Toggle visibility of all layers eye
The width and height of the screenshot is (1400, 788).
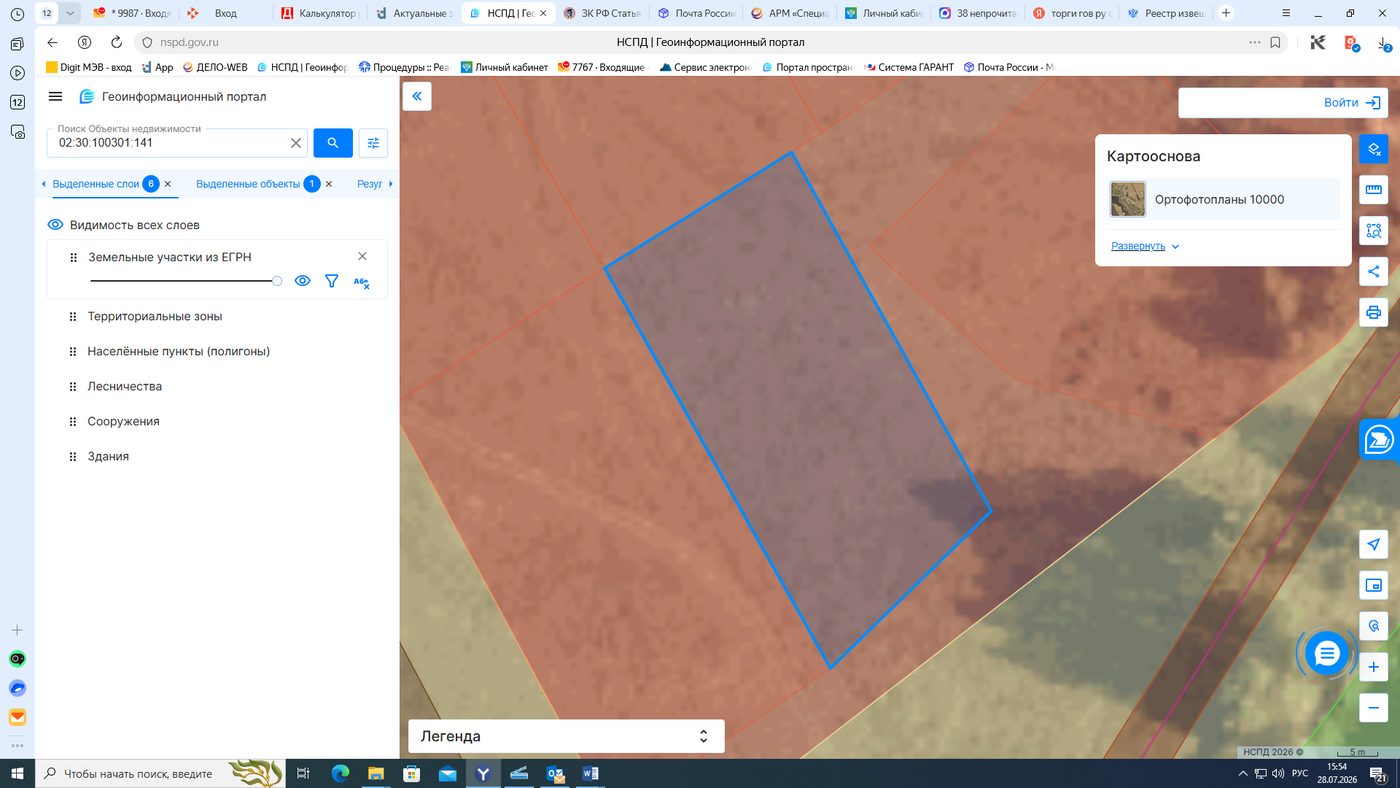56,225
